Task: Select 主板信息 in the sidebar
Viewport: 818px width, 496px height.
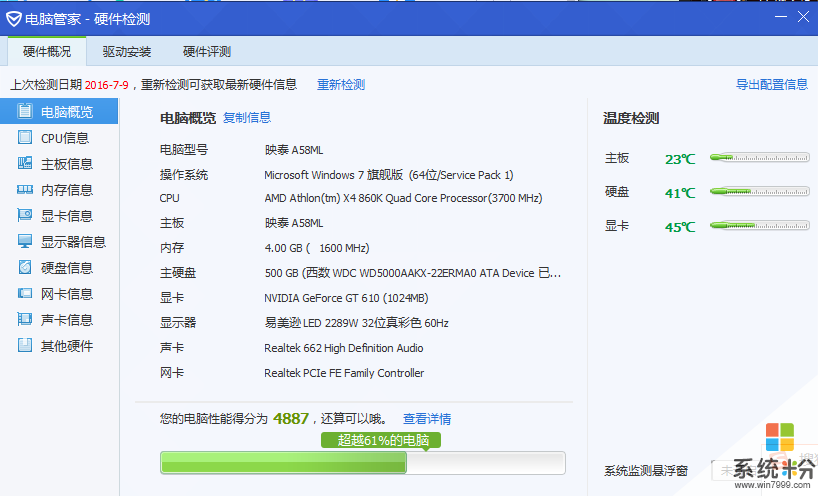Action: tap(59, 164)
